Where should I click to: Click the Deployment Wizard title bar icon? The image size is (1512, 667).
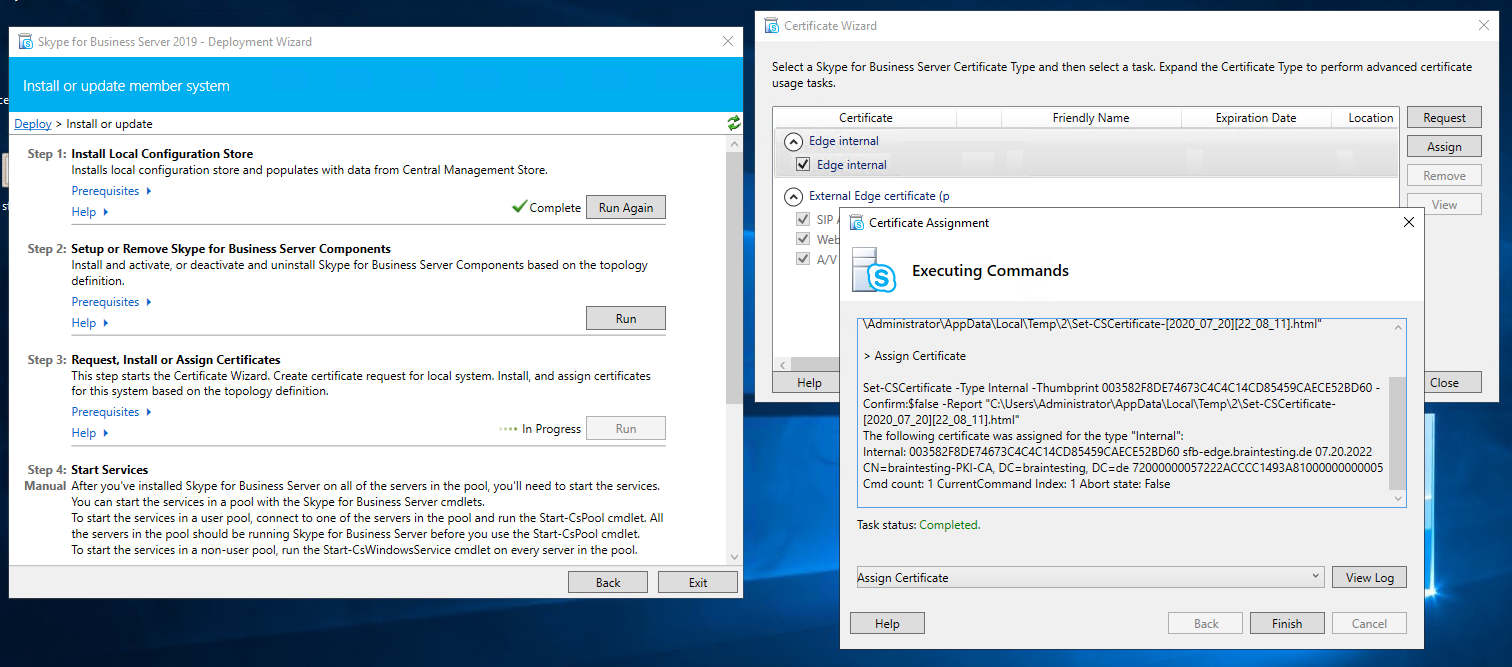click(24, 42)
